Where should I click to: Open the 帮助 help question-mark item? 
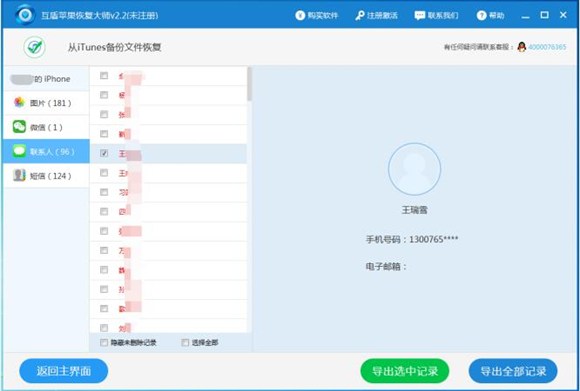pyautogui.click(x=490, y=15)
